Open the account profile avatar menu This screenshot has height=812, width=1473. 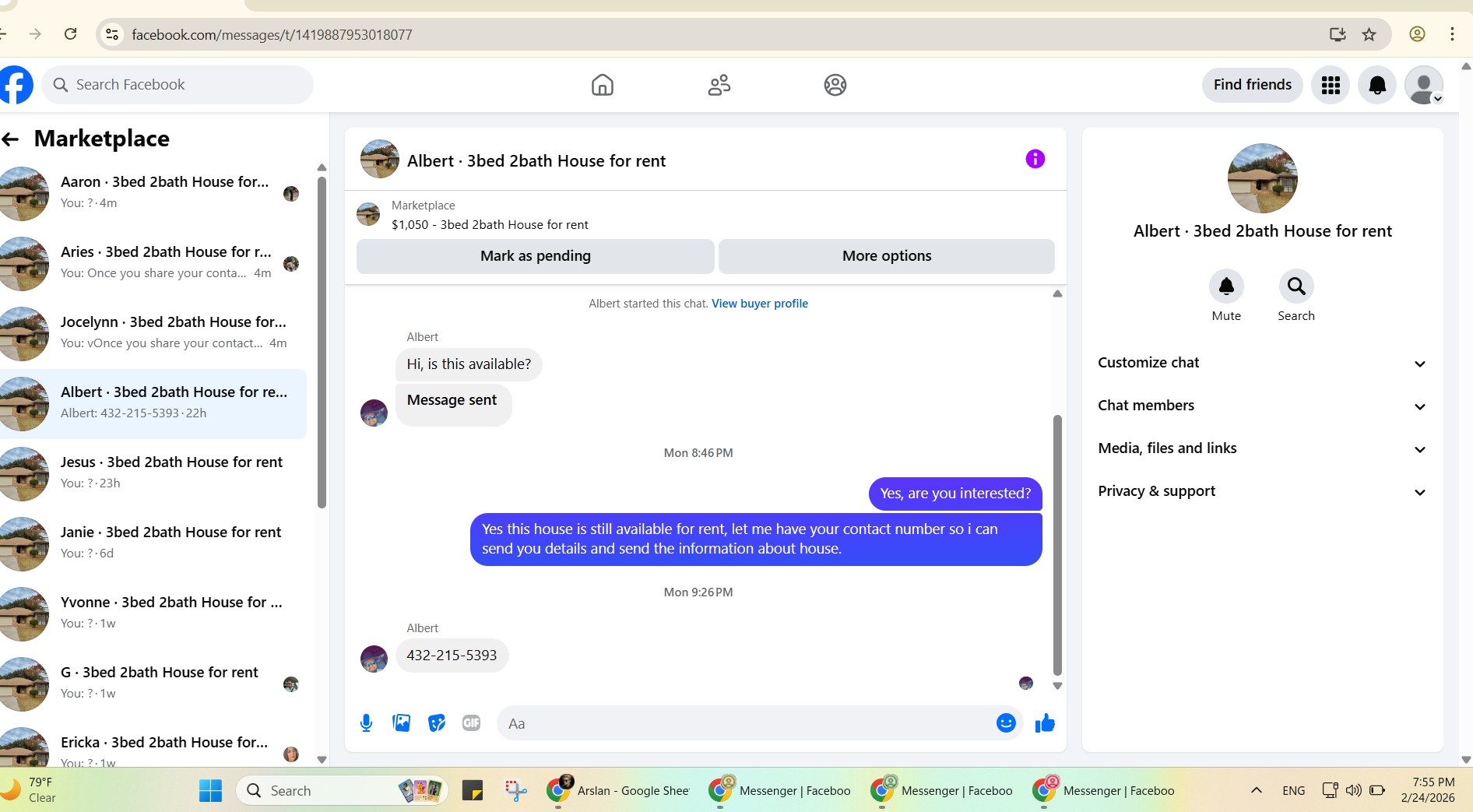1424,85
